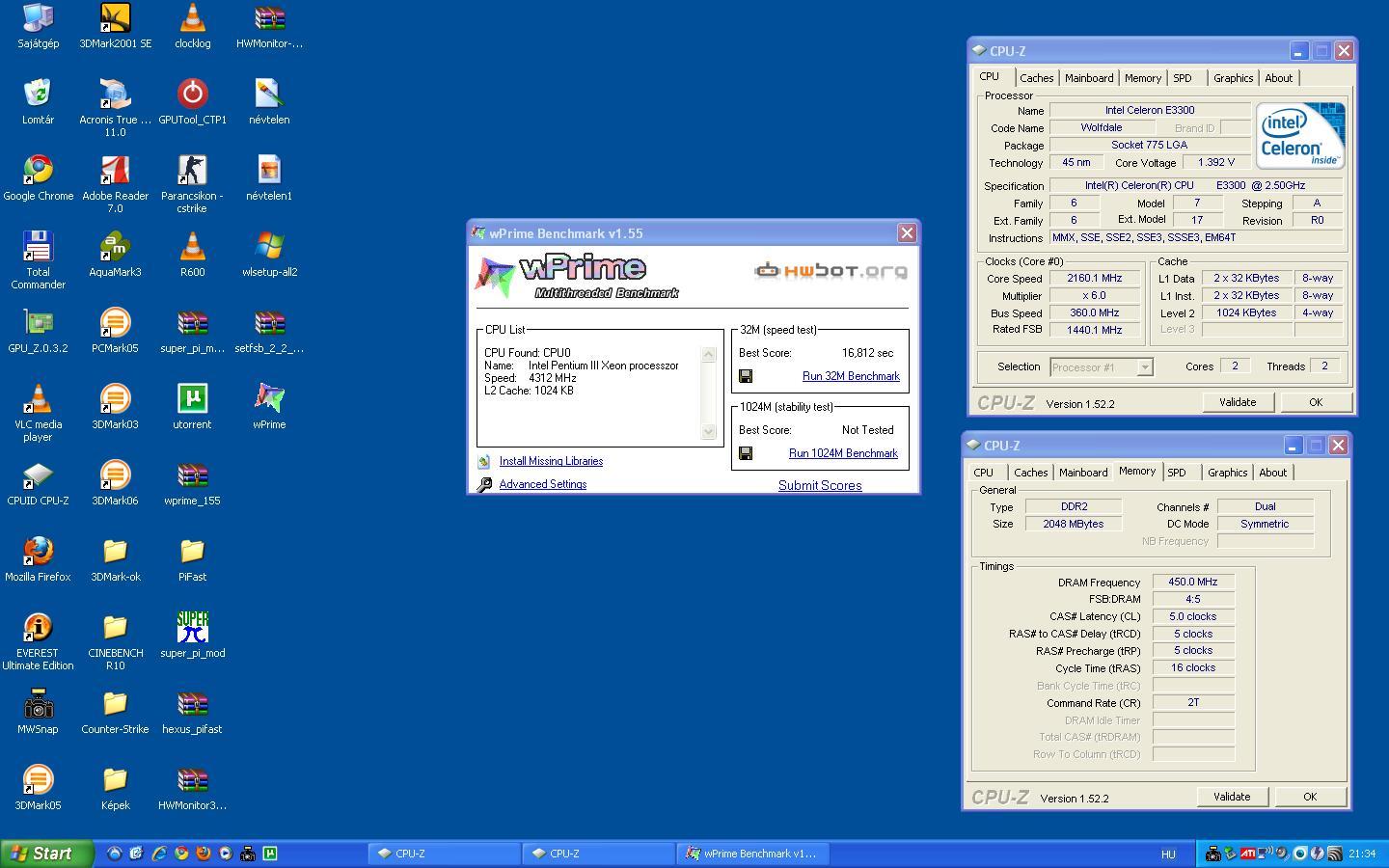
Task: Open AquaMark3 desktop shortcut
Action: pos(115,247)
